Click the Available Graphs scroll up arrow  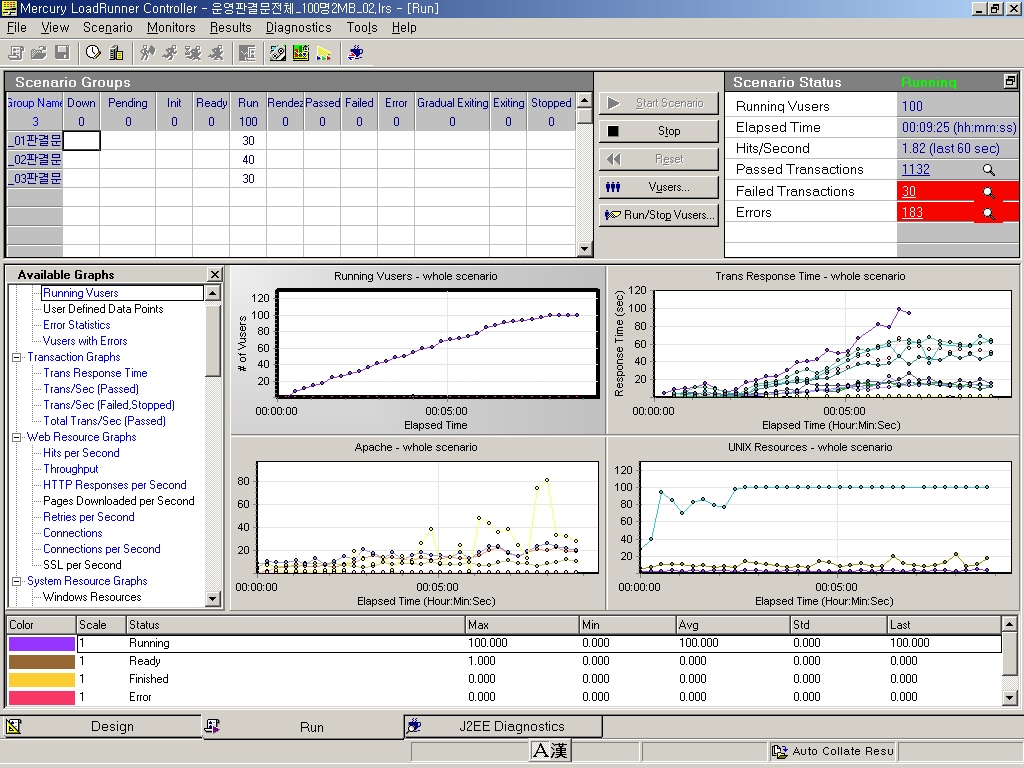click(213, 293)
